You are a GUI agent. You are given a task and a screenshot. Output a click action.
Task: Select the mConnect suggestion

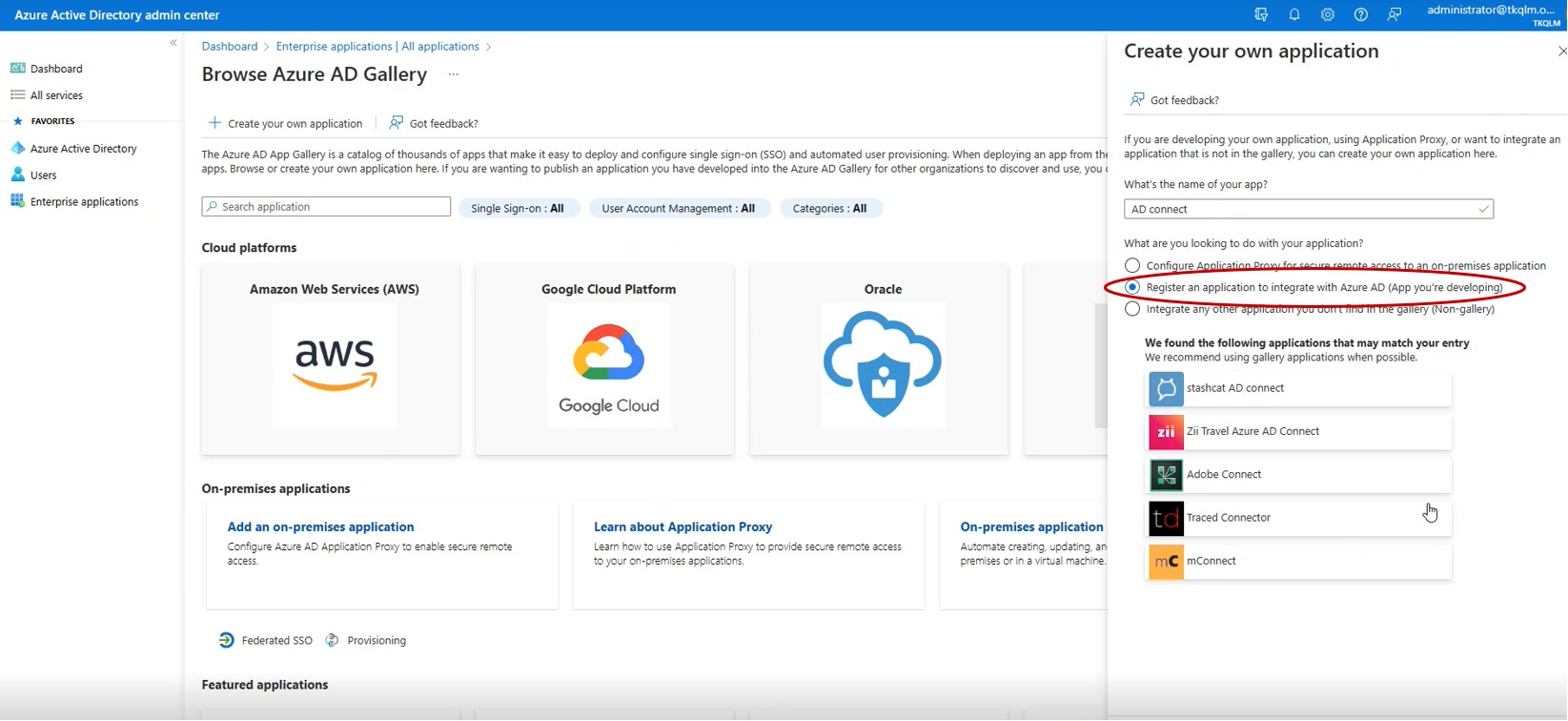pyautogui.click(x=1299, y=562)
